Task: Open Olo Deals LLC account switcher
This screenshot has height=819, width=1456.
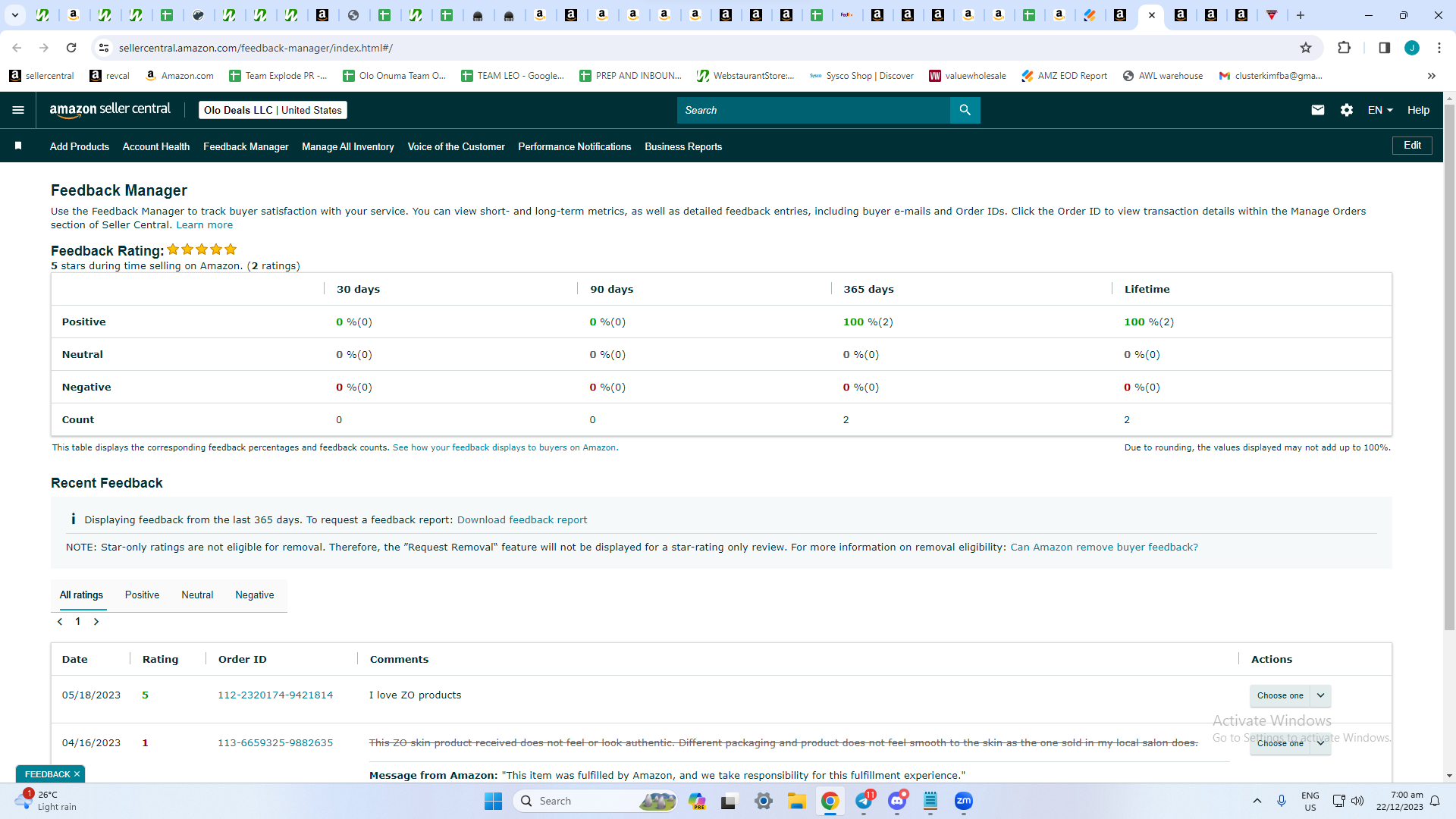Action: point(273,110)
